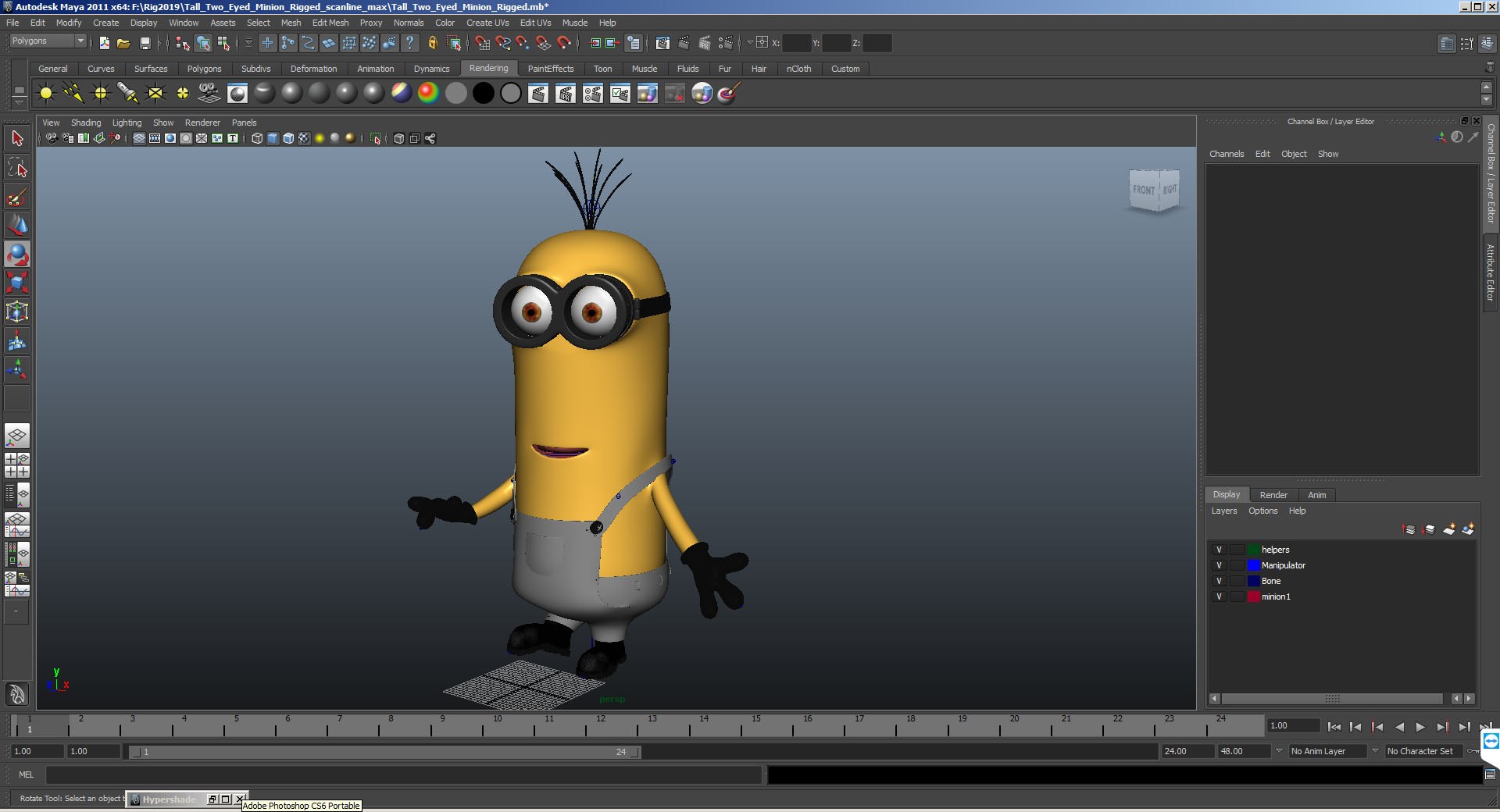Play animation forwards

(x=1420, y=727)
